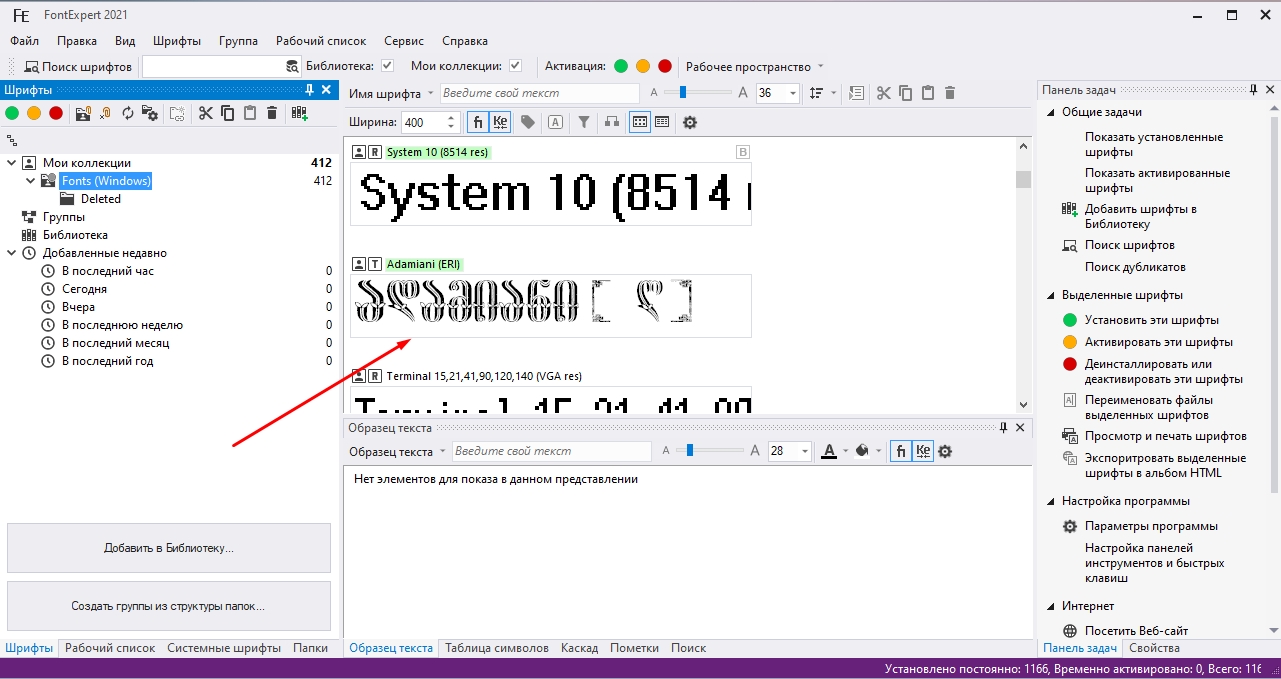Click the green install button in Шрифты panel
1281x679 pixels.
click(12, 113)
